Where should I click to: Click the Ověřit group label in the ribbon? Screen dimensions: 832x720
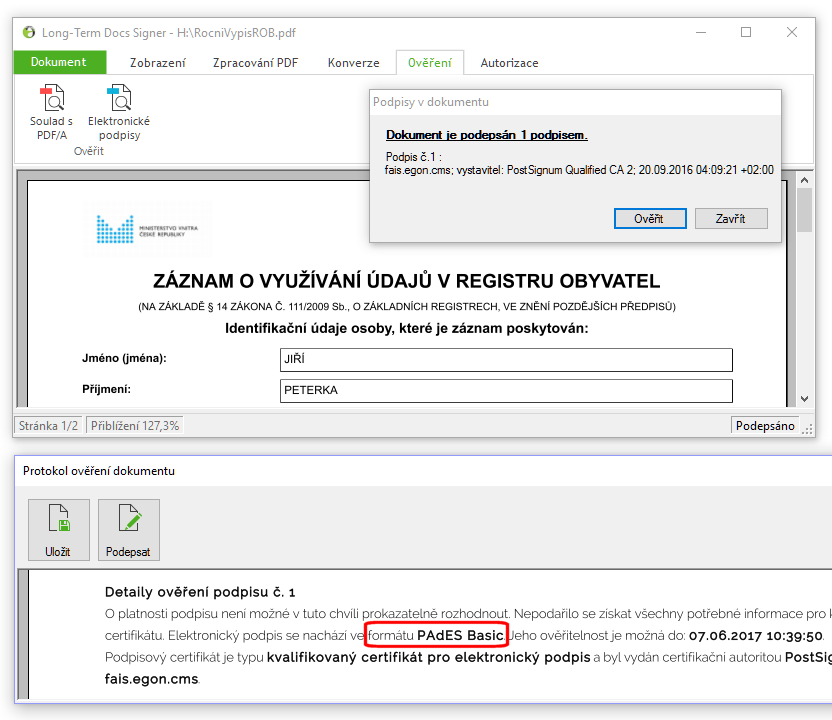pyautogui.click(x=89, y=151)
